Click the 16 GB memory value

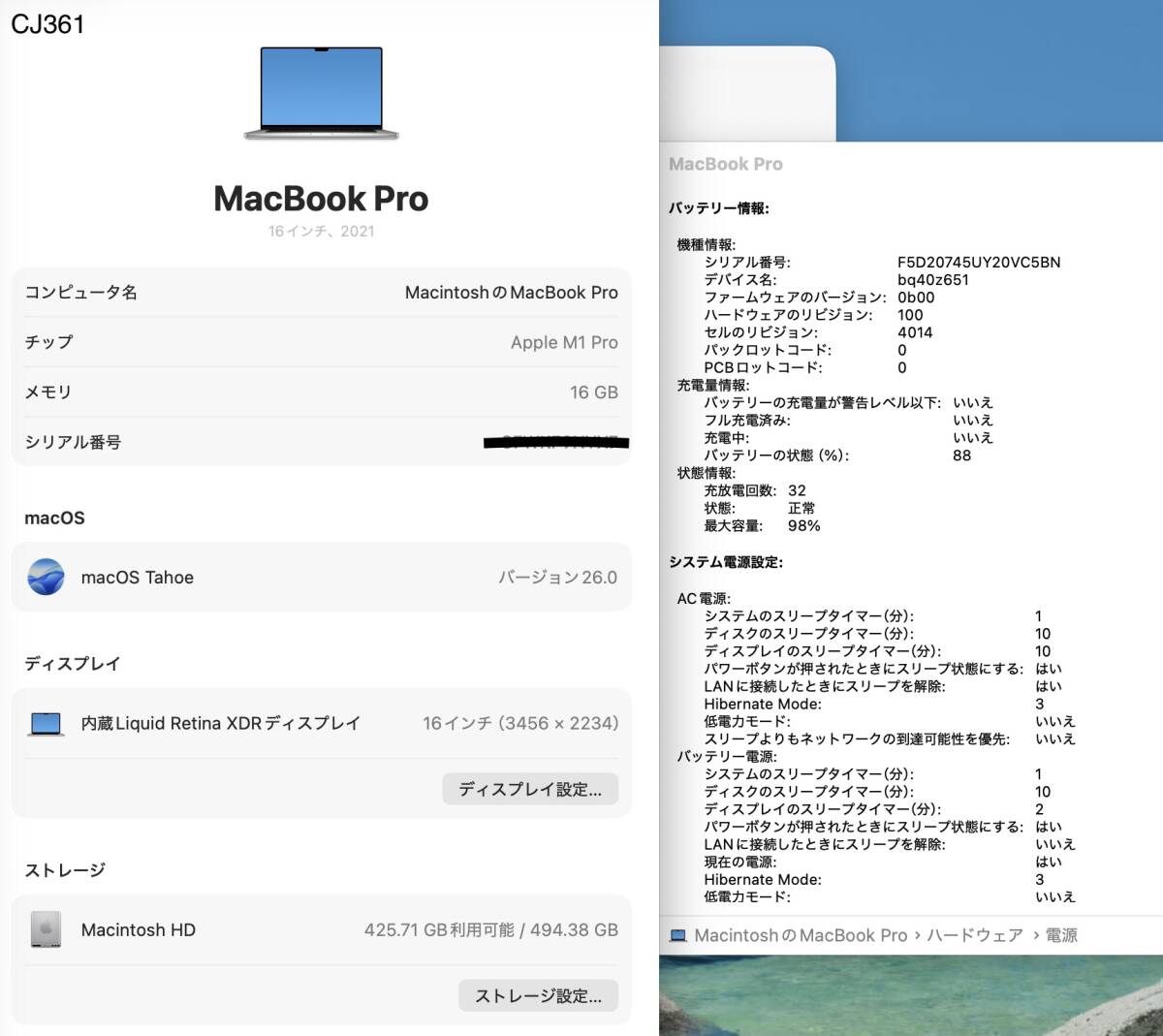pos(594,392)
